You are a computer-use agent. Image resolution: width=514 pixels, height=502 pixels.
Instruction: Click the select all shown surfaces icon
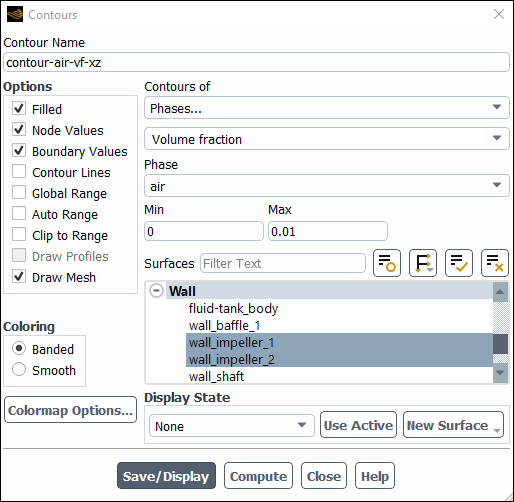pos(459,263)
